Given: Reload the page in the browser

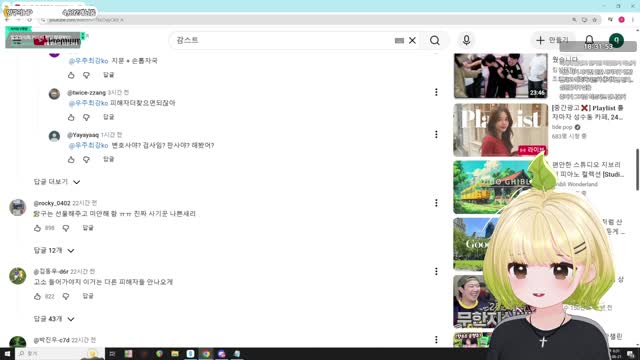Looking at the screenshot, I should tap(29, 20).
